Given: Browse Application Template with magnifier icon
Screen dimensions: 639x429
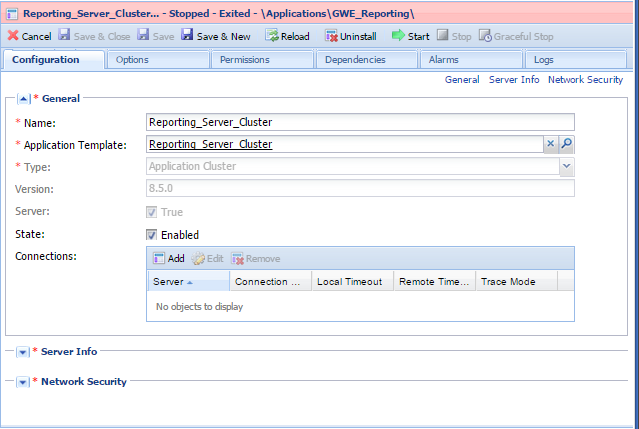Looking at the screenshot, I should click(566, 144).
